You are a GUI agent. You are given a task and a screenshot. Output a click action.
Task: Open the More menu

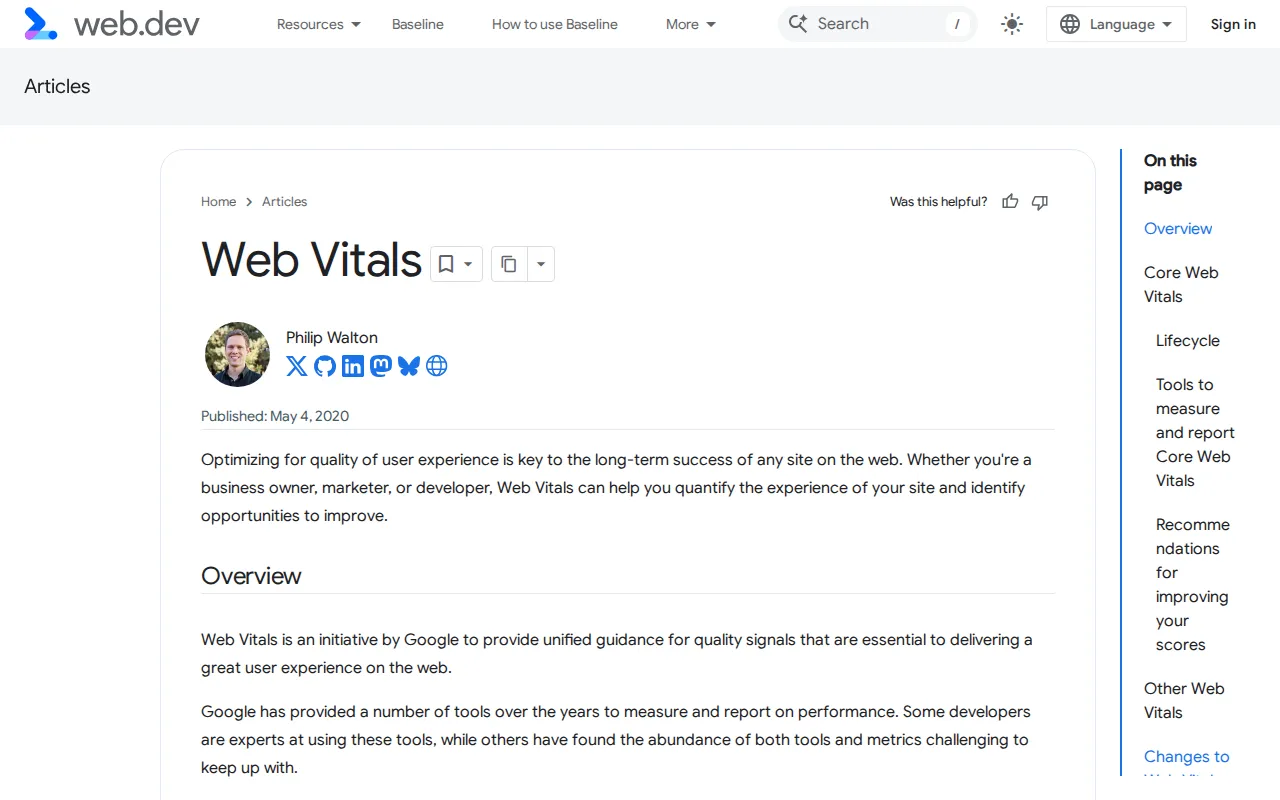point(689,24)
